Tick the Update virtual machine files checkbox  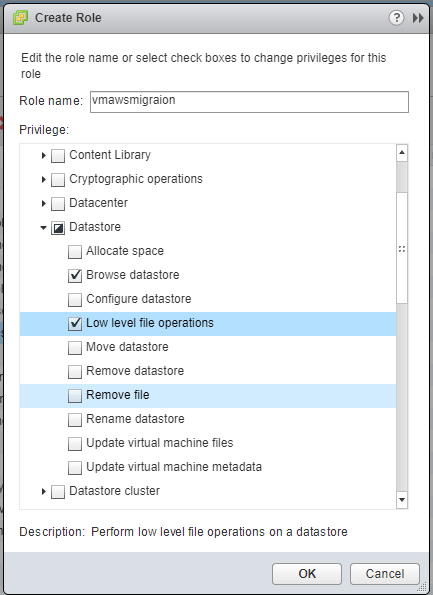click(75, 443)
